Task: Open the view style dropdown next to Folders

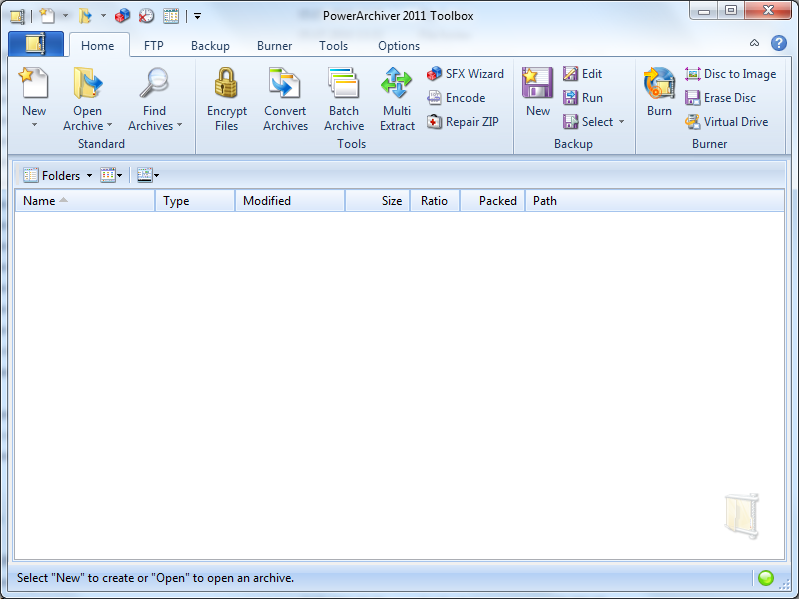Action: (x=111, y=175)
